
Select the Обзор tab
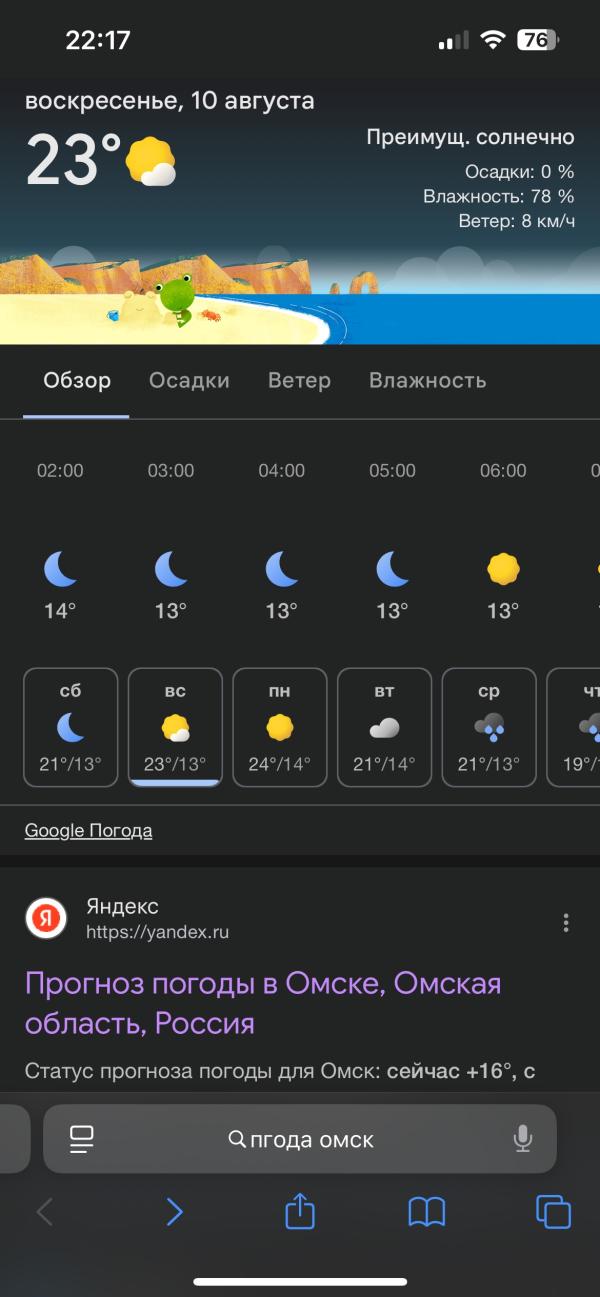click(x=77, y=380)
